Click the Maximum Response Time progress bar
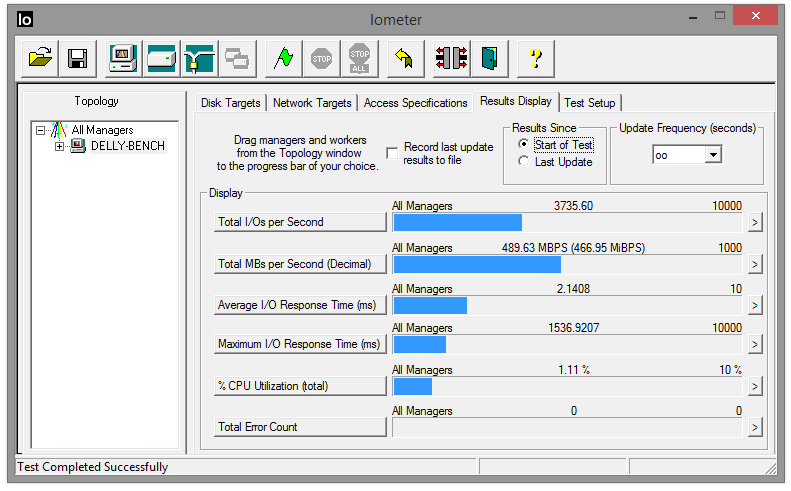791x491 pixels. pyautogui.click(x=568, y=345)
